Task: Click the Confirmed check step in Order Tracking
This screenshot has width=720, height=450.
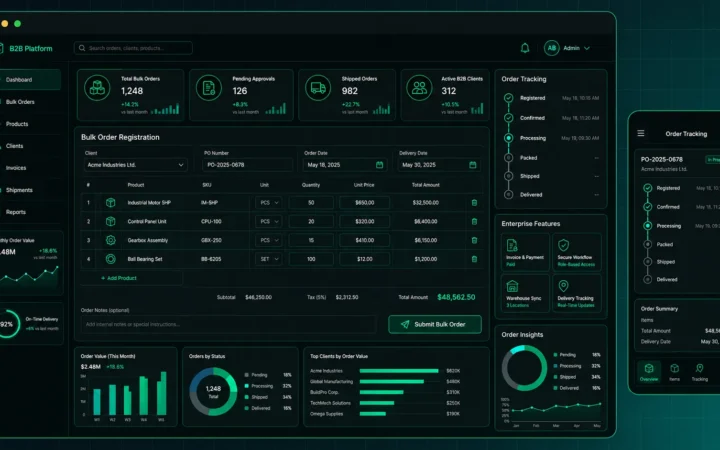Action: [x=508, y=118]
